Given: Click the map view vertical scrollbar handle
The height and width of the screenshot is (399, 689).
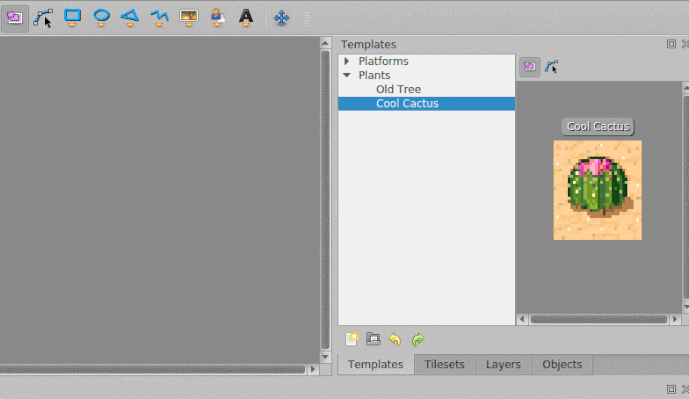Looking at the screenshot, I should 326,200.
